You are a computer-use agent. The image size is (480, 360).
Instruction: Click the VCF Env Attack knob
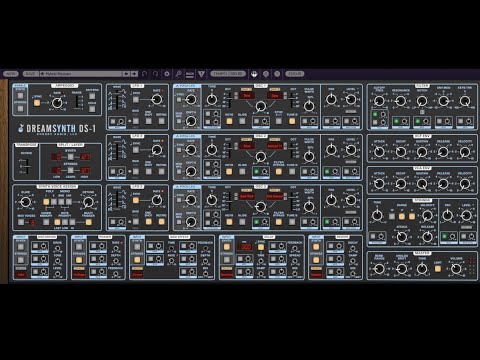pos(379,152)
